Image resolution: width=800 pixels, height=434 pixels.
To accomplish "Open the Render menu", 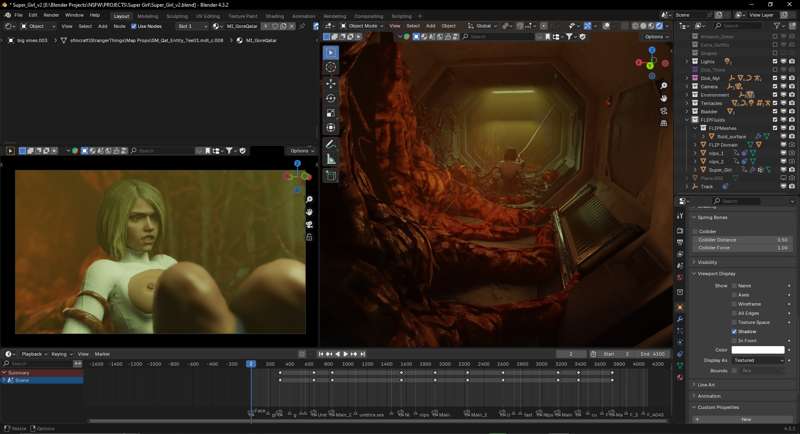I will (x=51, y=15).
